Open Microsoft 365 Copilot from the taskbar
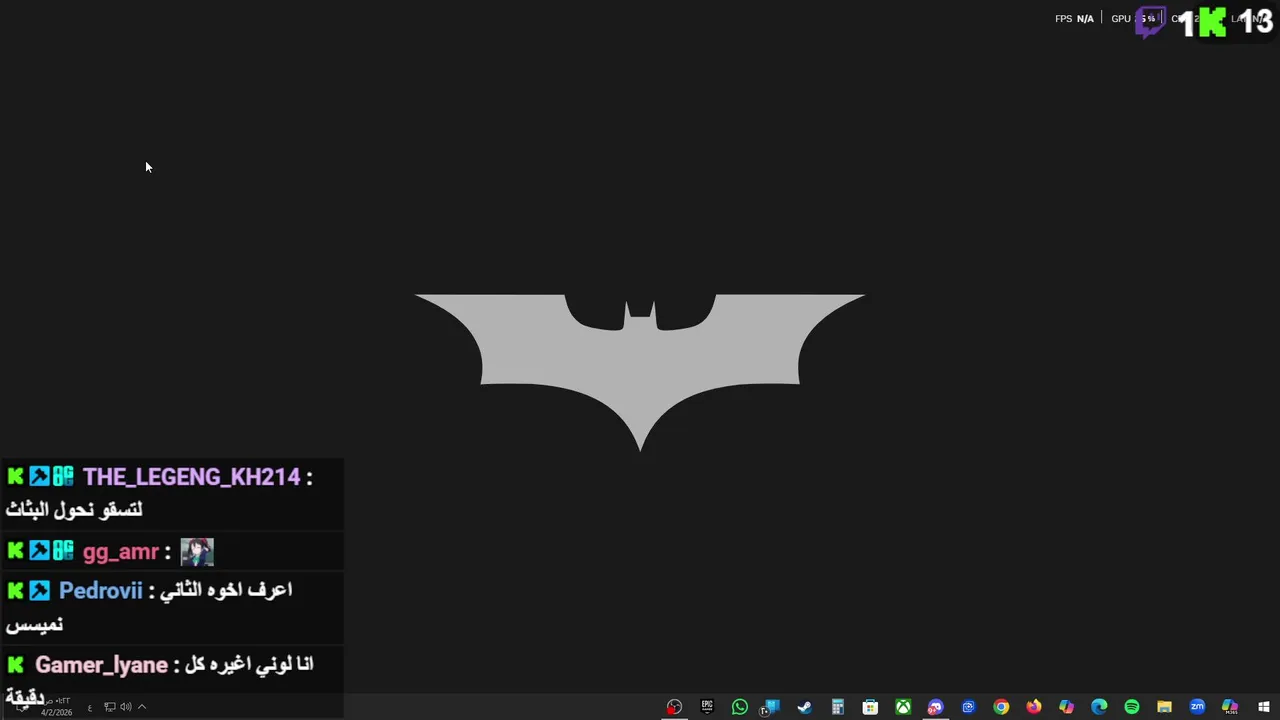 pyautogui.click(x=1230, y=707)
